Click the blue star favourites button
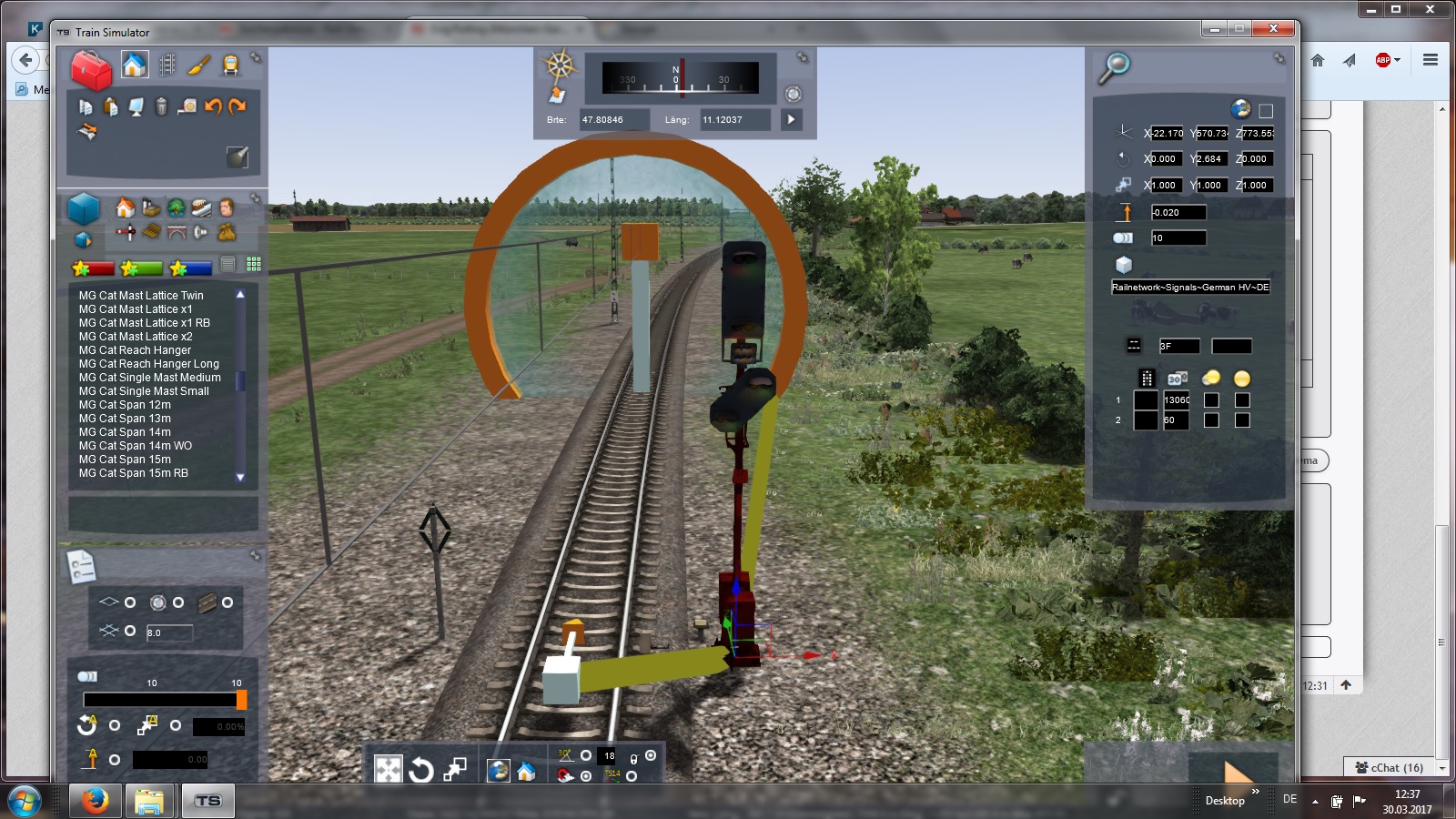The height and width of the screenshot is (819, 1456). [190, 268]
